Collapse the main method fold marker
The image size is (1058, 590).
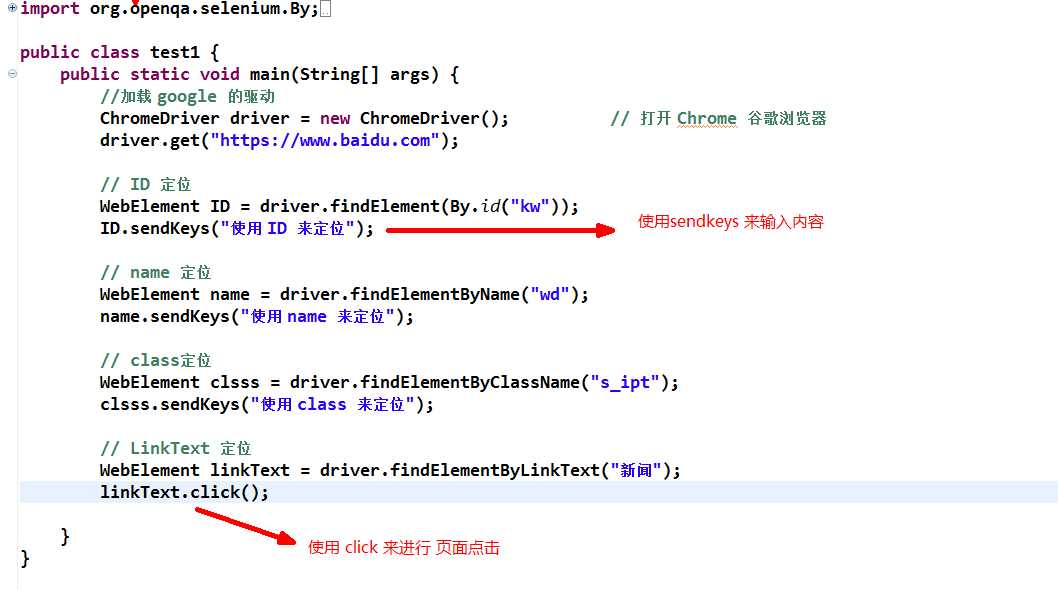(x=12, y=74)
